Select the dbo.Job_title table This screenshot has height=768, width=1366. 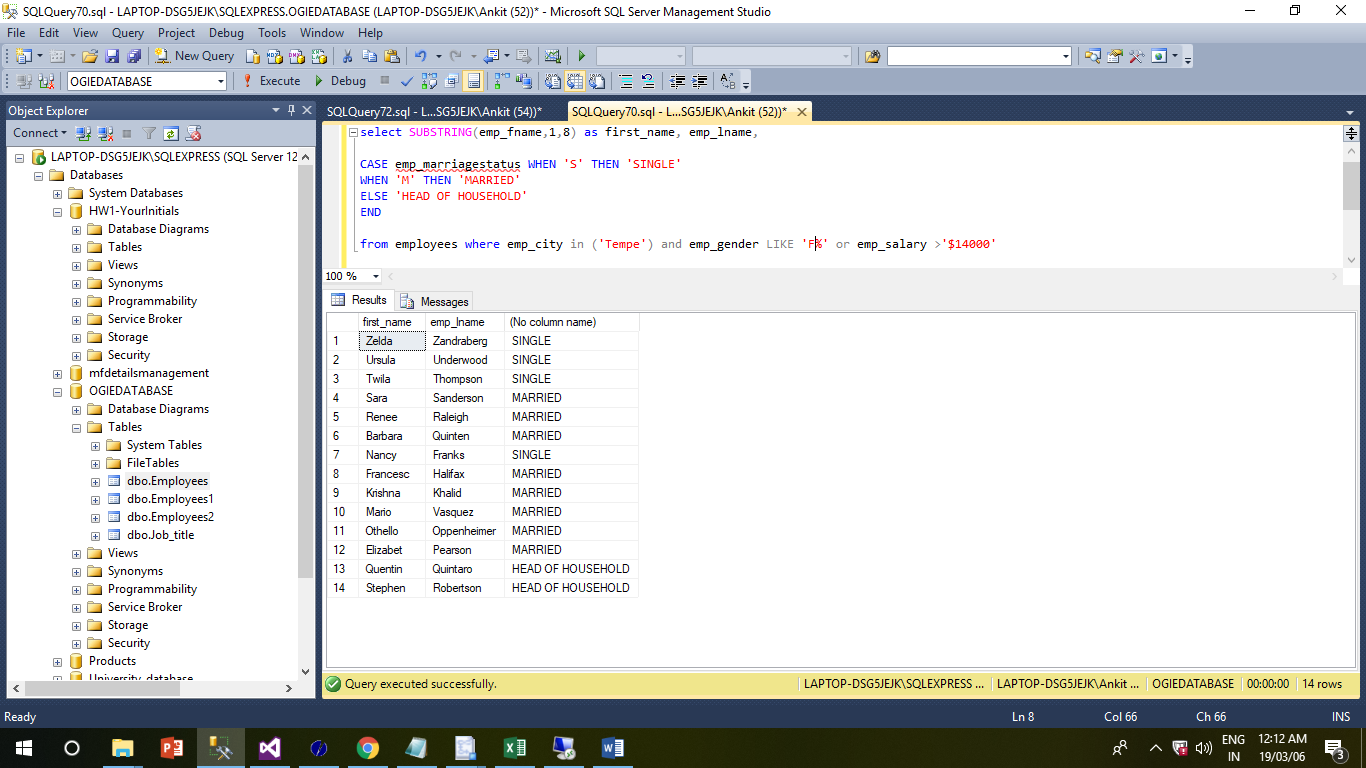coord(160,535)
